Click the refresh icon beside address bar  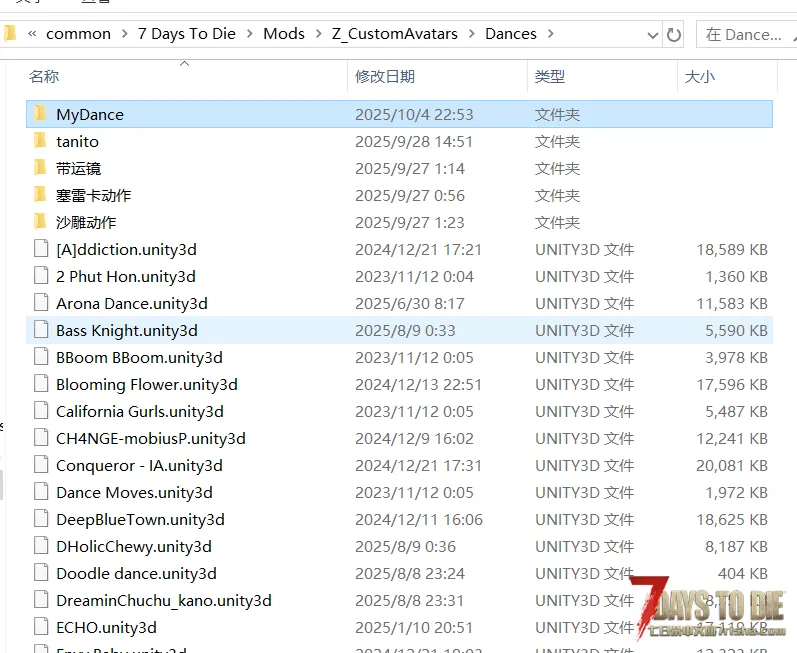tap(674, 34)
